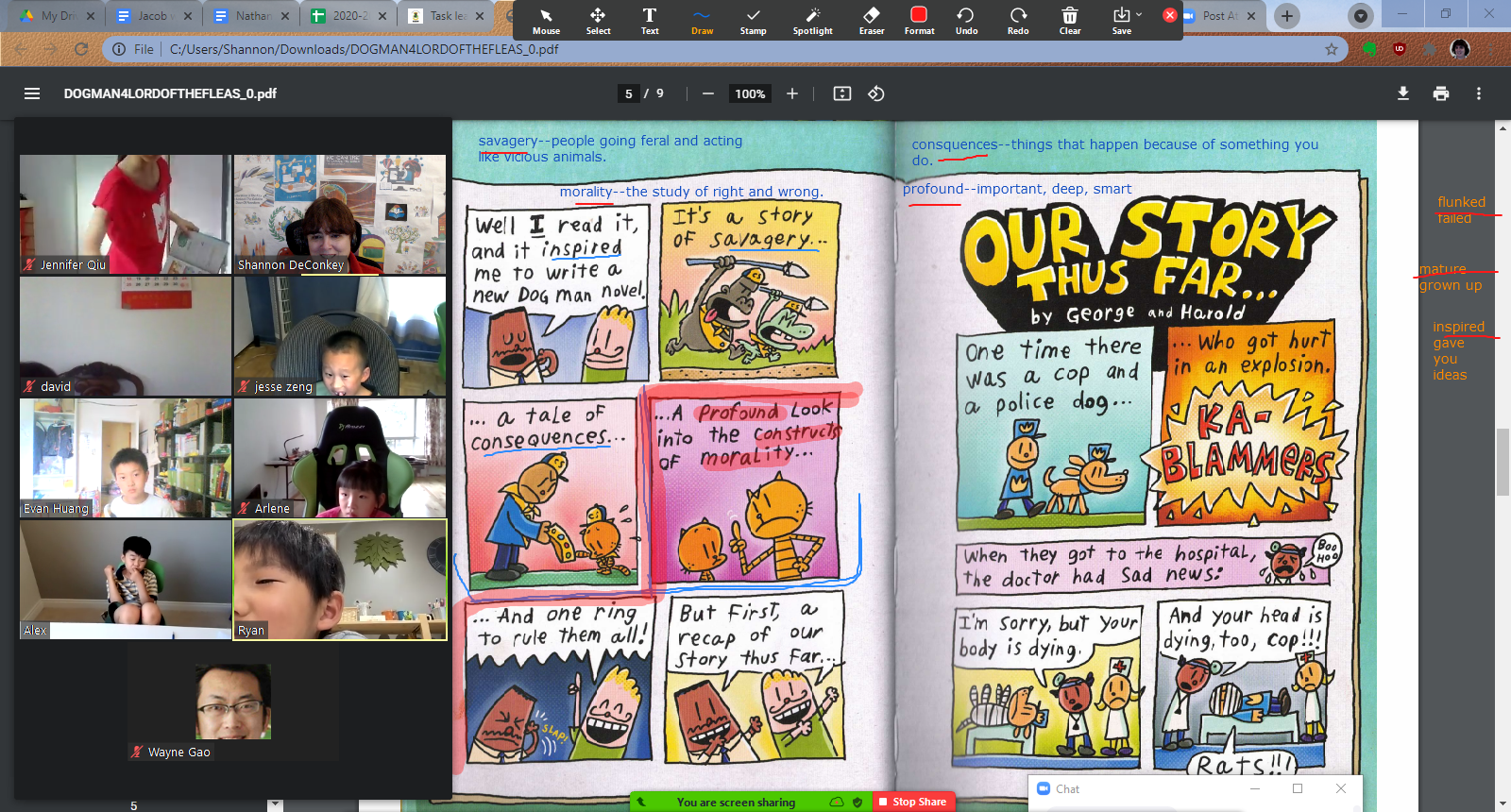Download the PDF file

[1403, 93]
